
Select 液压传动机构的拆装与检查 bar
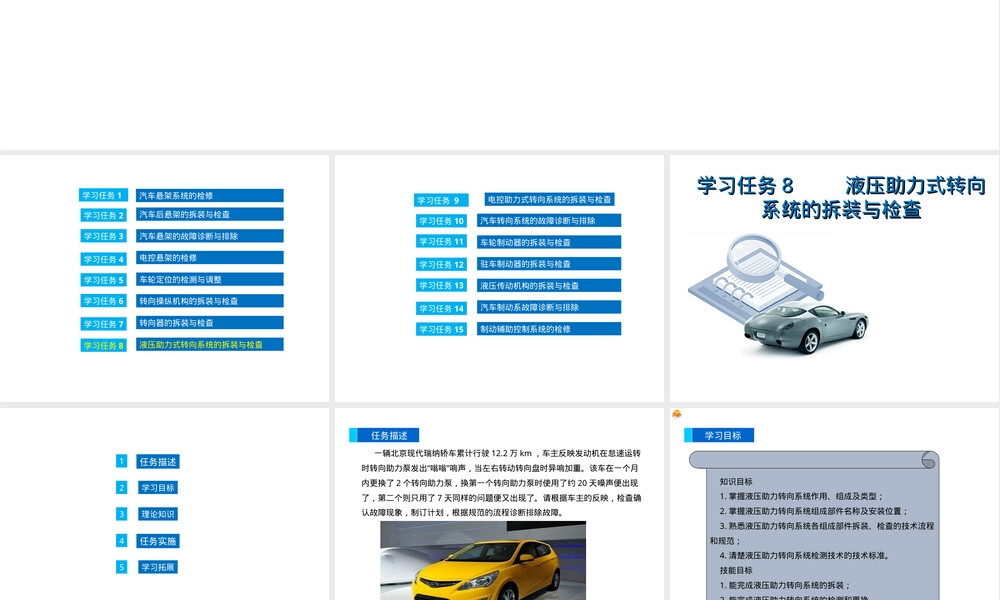coord(548,286)
